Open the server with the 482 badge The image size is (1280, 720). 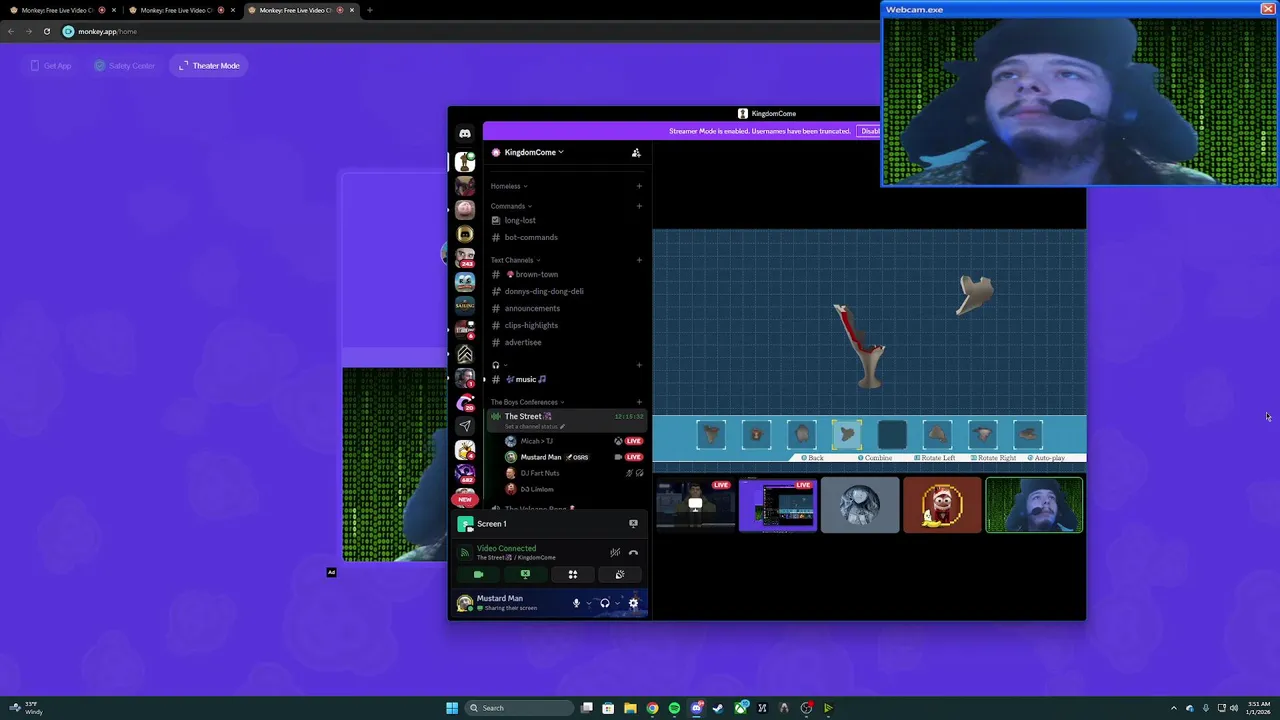(465, 475)
